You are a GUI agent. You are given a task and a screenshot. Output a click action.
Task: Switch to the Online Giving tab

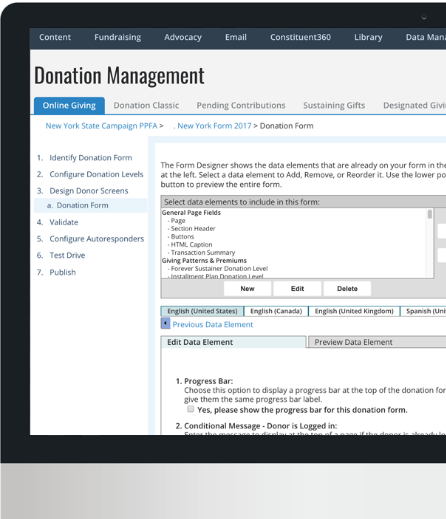click(x=69, y=106)
